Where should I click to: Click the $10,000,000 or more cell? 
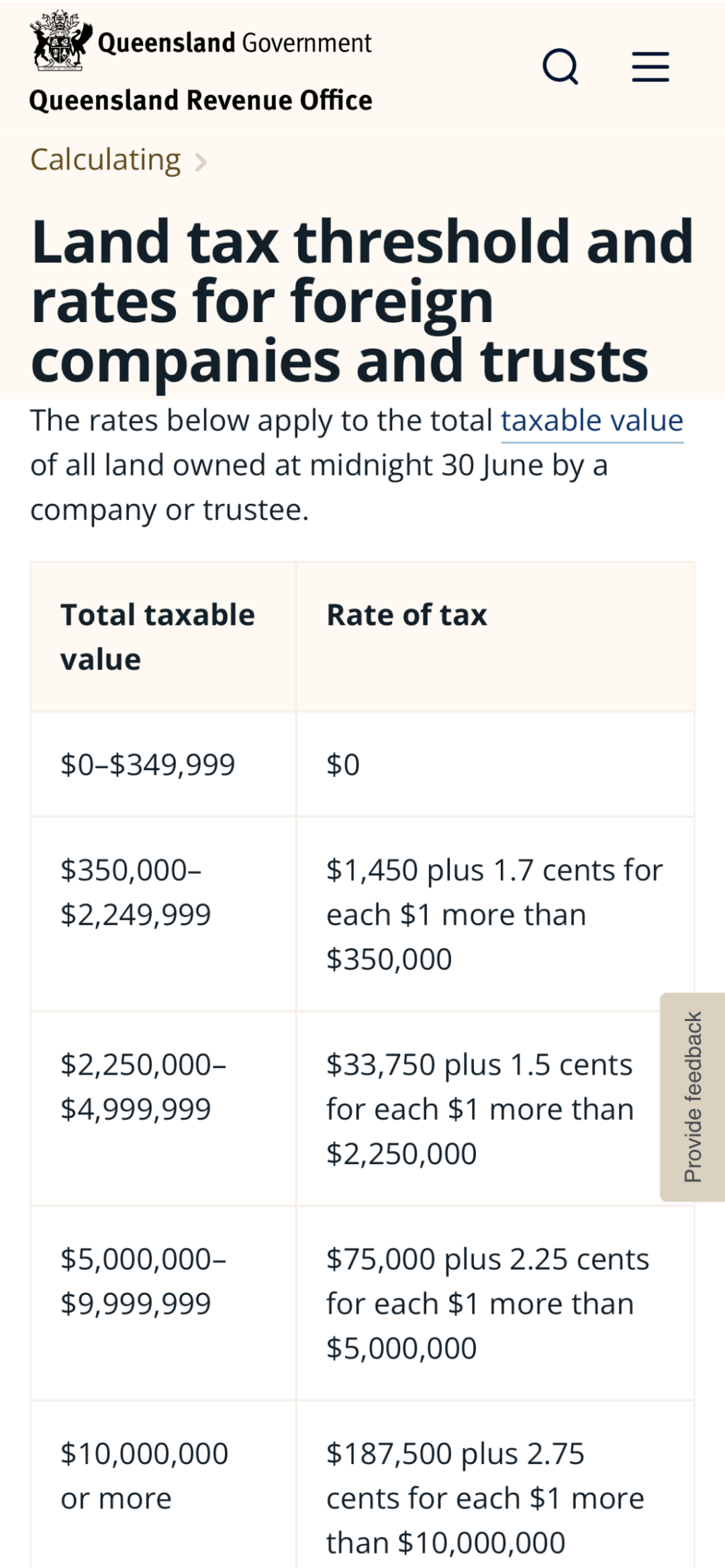pos(144,1476)
